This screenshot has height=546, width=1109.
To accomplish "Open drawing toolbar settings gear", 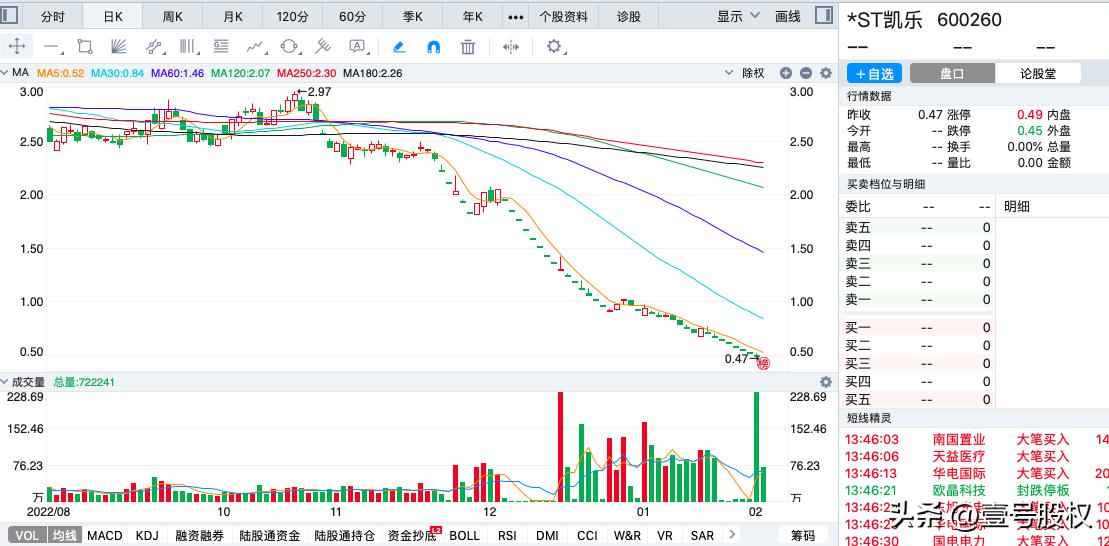I will point(555,47).
